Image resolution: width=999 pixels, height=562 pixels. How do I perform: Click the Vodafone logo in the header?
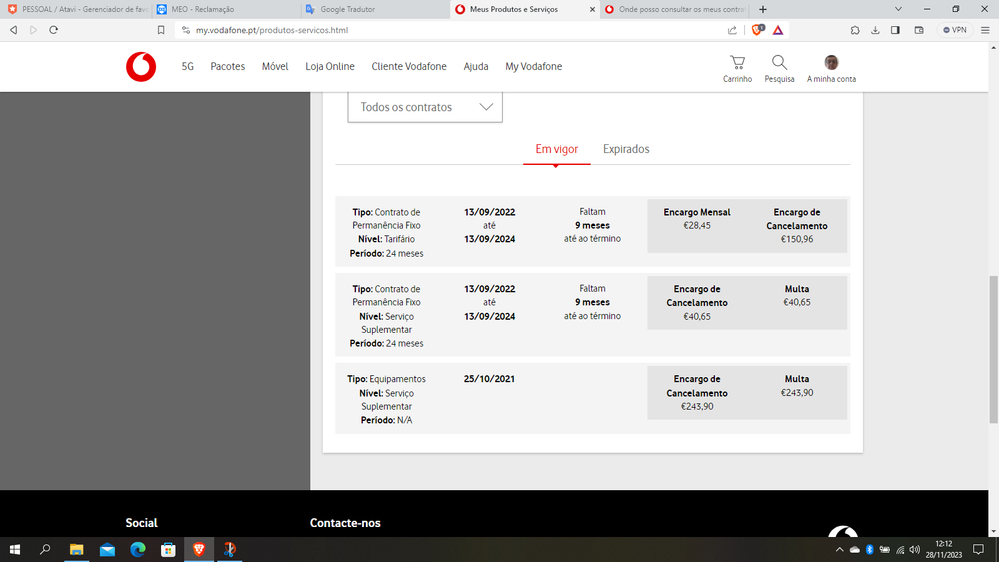tap(141, 67)
